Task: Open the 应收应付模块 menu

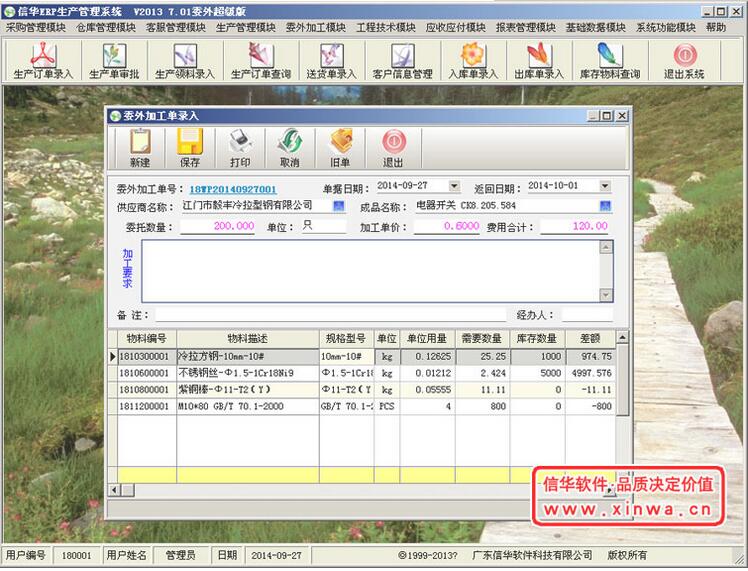Action: (x=456, y=28)
